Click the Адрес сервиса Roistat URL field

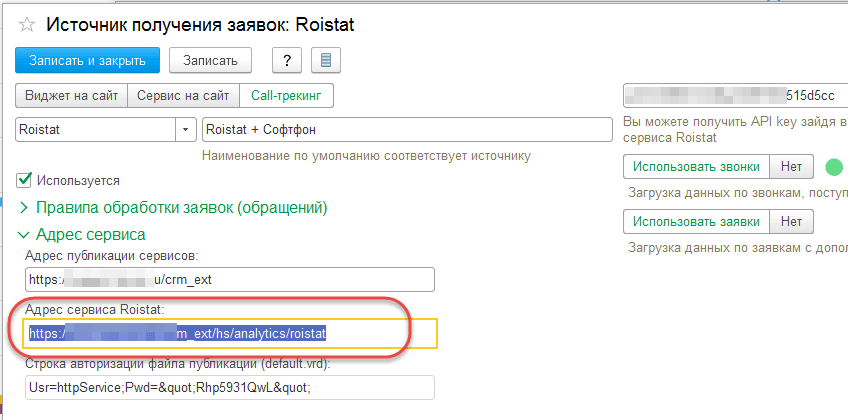tap(231, 334)
